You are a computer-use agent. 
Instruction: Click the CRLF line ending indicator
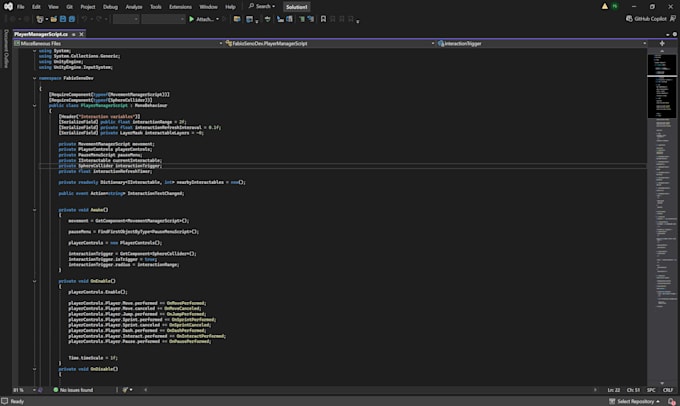point(668,390)
